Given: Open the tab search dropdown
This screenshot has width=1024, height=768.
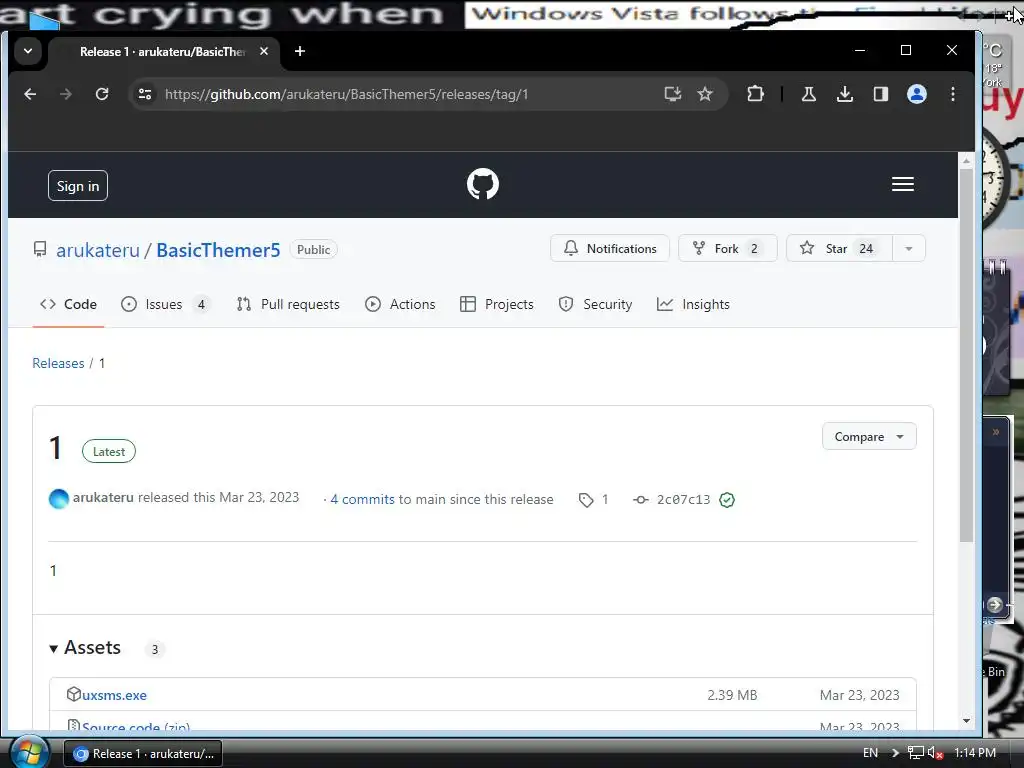Looking at the screenshot, I should (28, 51).
